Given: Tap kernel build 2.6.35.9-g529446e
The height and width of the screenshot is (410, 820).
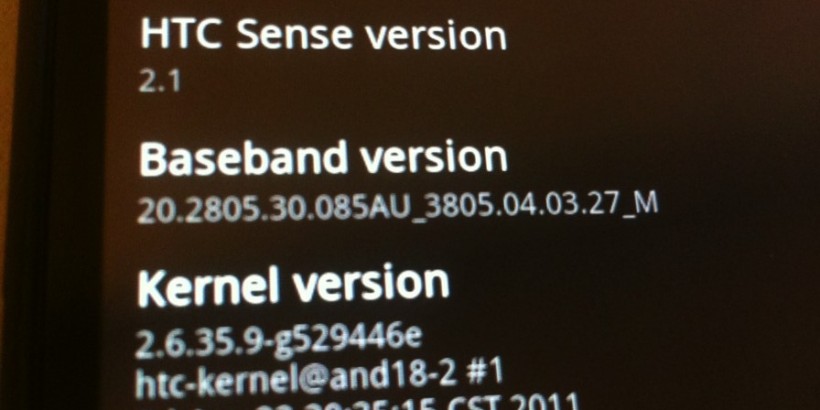Looking at the screenshot, I should pyautogui.click(x=278, y=340).
